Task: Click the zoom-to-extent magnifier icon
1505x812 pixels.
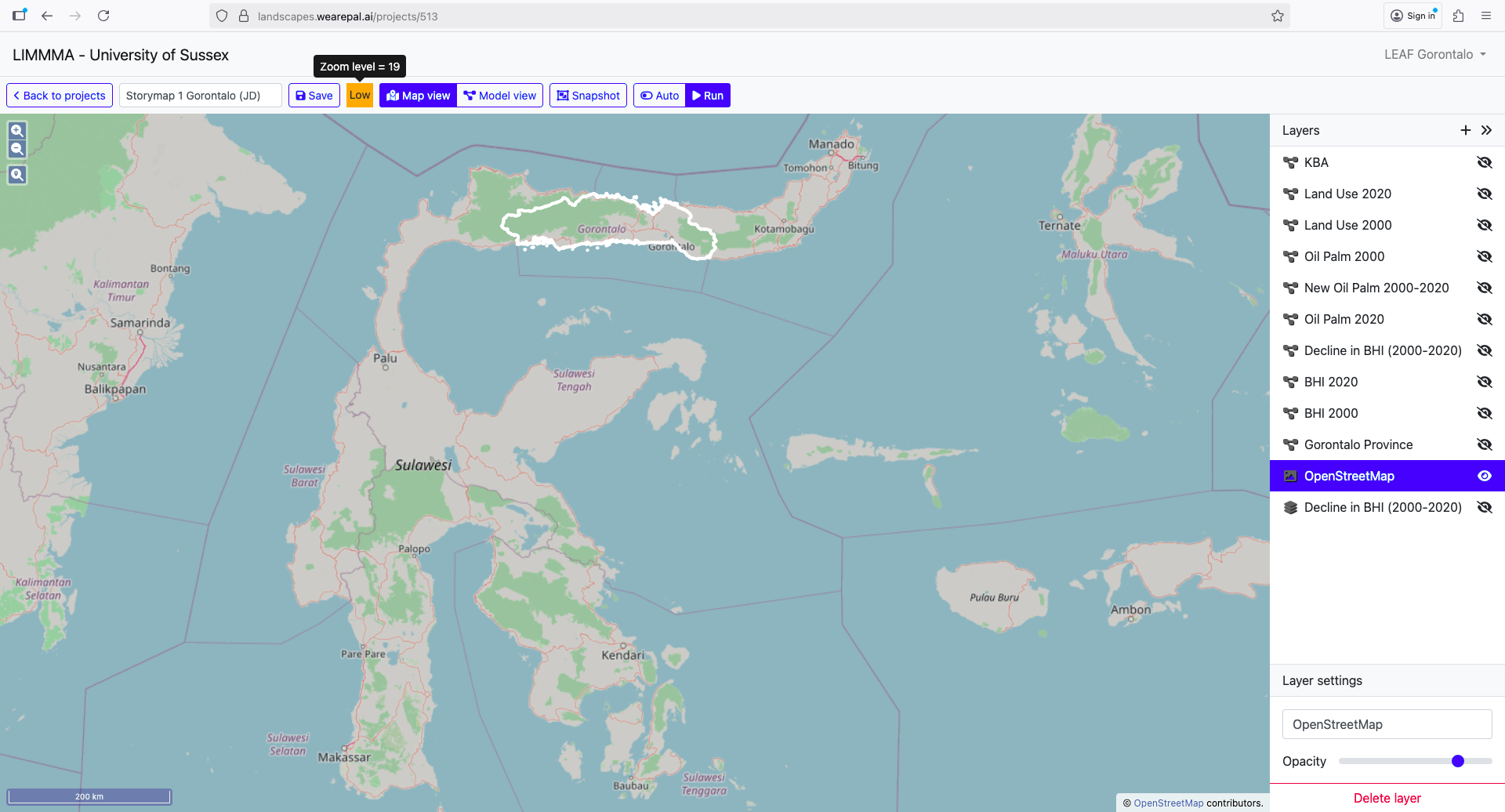Action: point(17,175)
